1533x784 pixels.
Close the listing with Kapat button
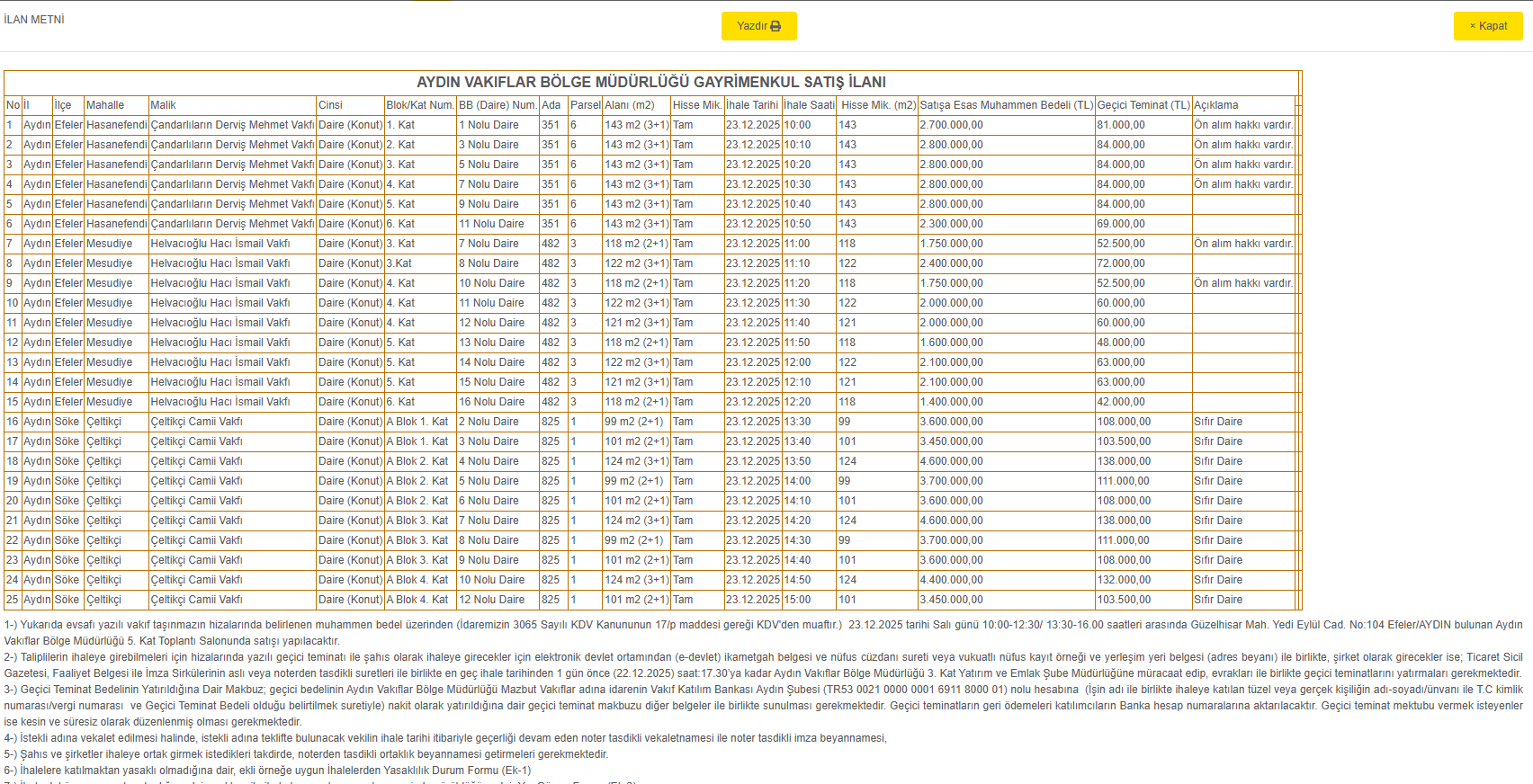coord(1488,26)
